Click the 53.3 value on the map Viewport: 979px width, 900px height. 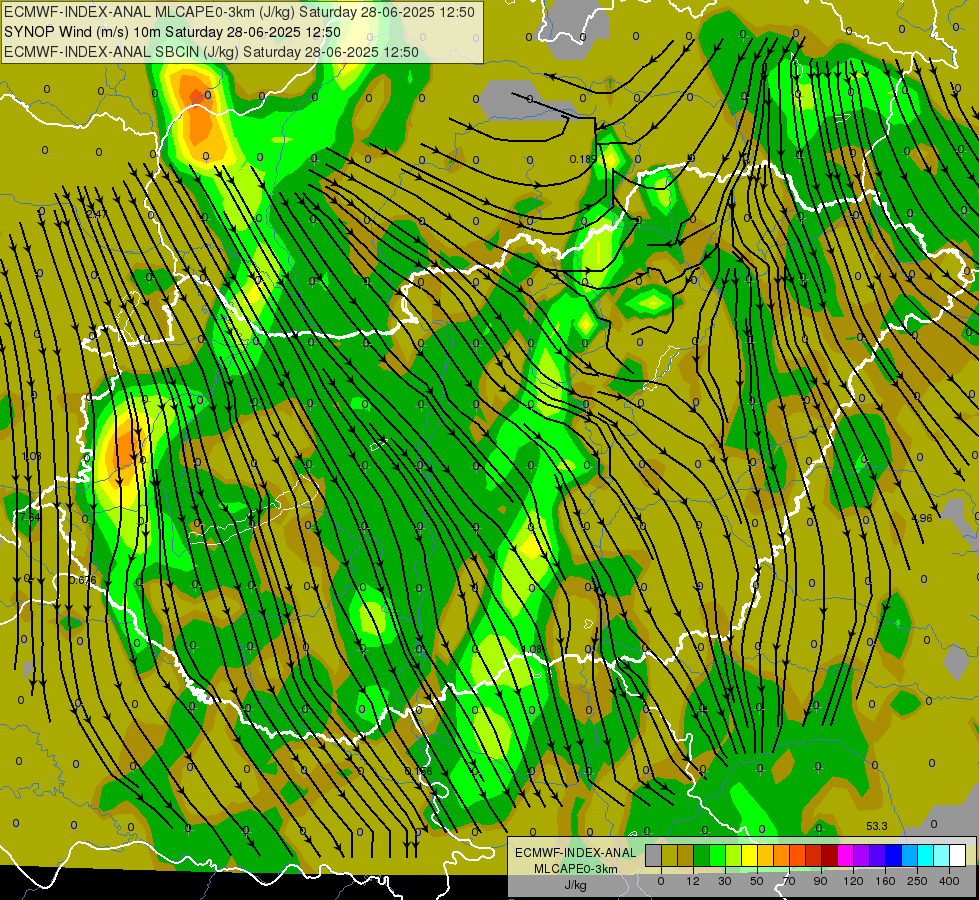(x=877, y=826)
